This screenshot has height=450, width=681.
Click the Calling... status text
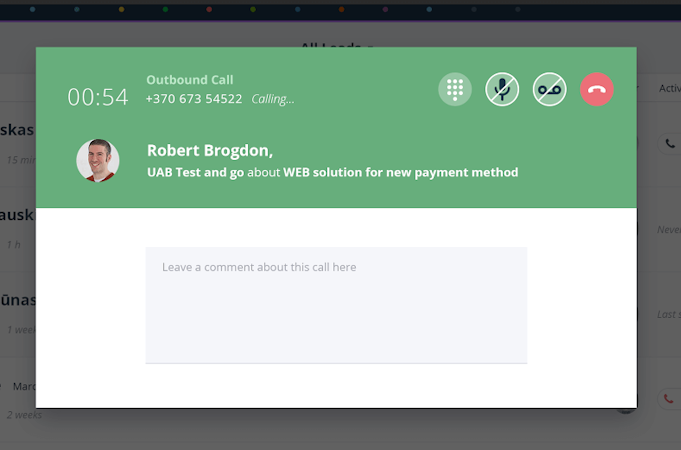(x=273, y=99)
